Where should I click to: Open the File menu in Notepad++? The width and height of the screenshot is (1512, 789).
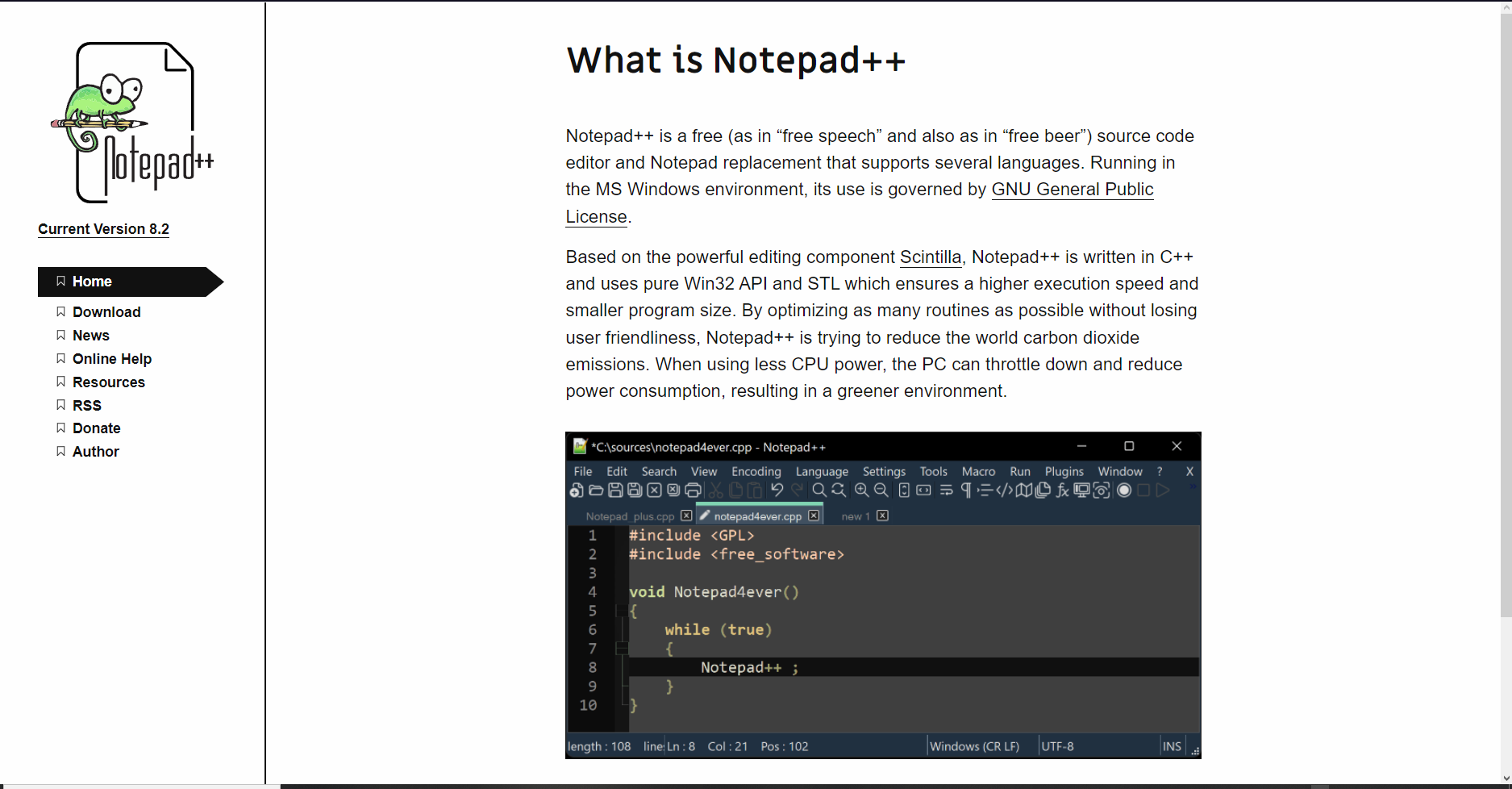[x=583, y=471]
